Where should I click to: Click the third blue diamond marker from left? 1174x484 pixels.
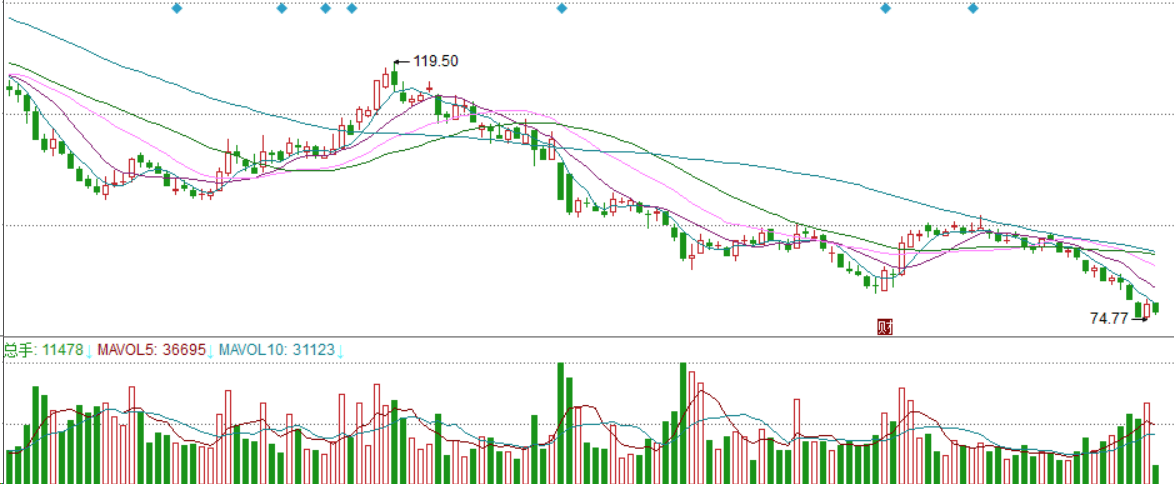(x=325, y=8)
